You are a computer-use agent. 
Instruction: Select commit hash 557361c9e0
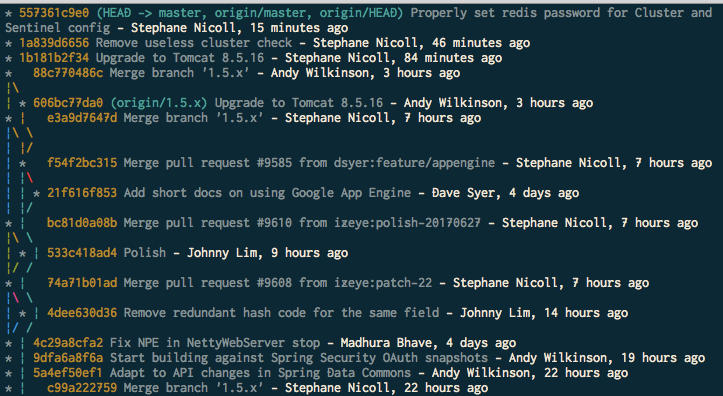[x=54, y=13]
